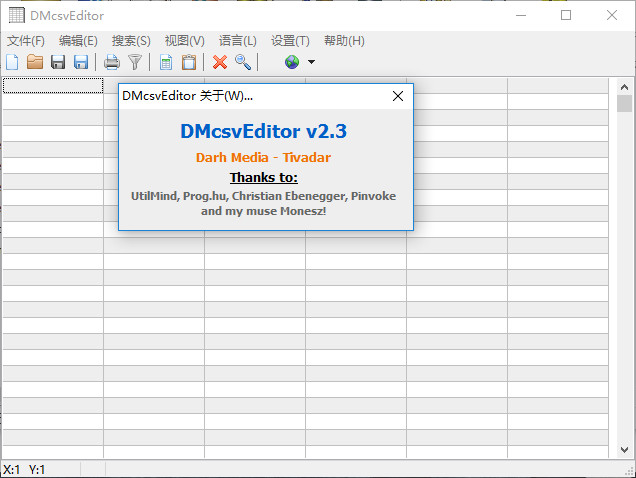Open the 编辑(E) menu

[78, 41]
